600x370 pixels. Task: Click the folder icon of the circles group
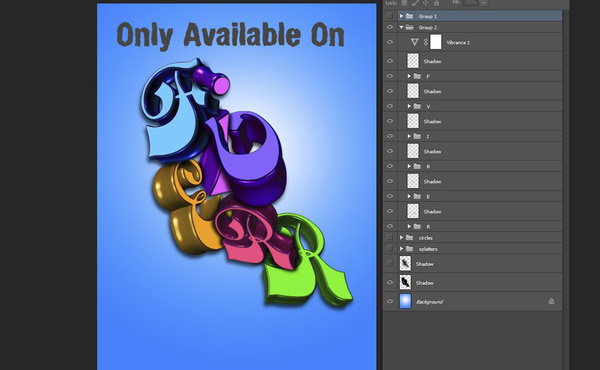(x=409, y=238)
